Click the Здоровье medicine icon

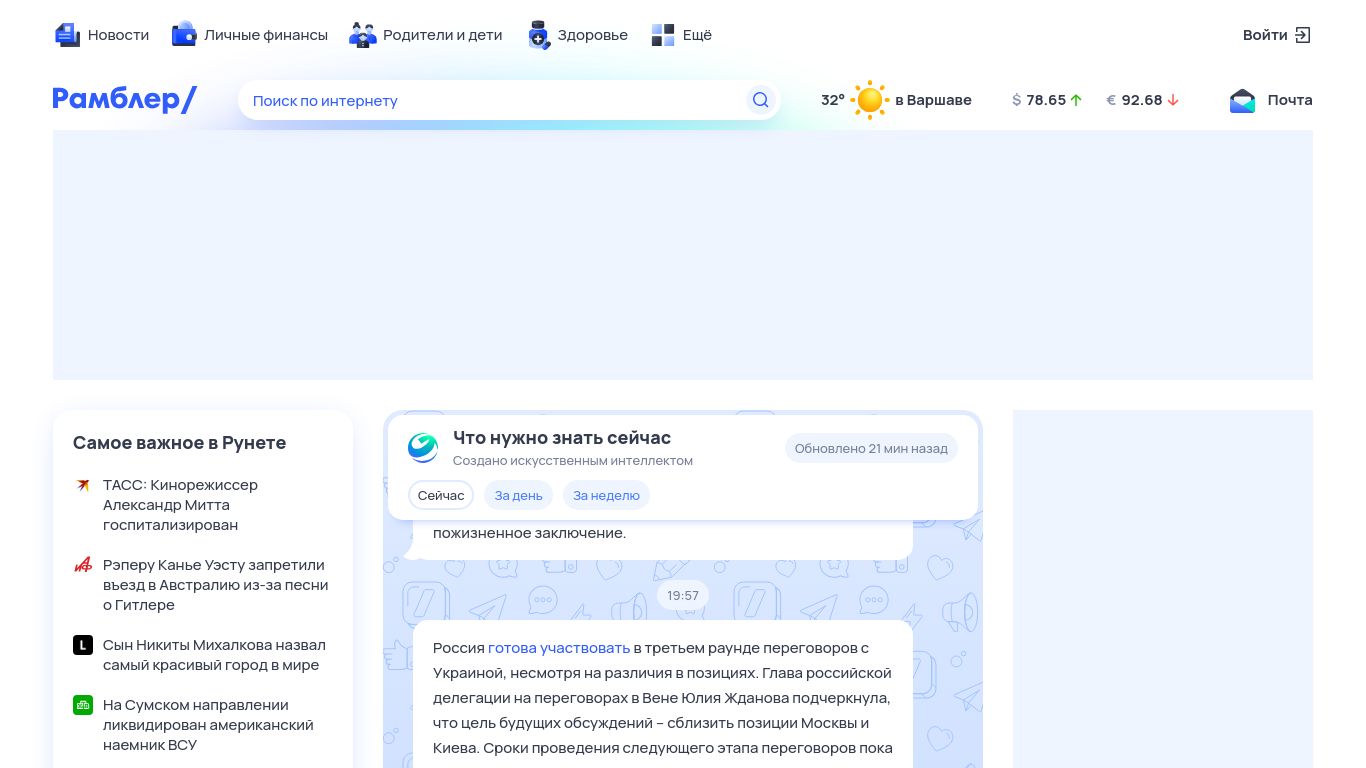point(539,35)
